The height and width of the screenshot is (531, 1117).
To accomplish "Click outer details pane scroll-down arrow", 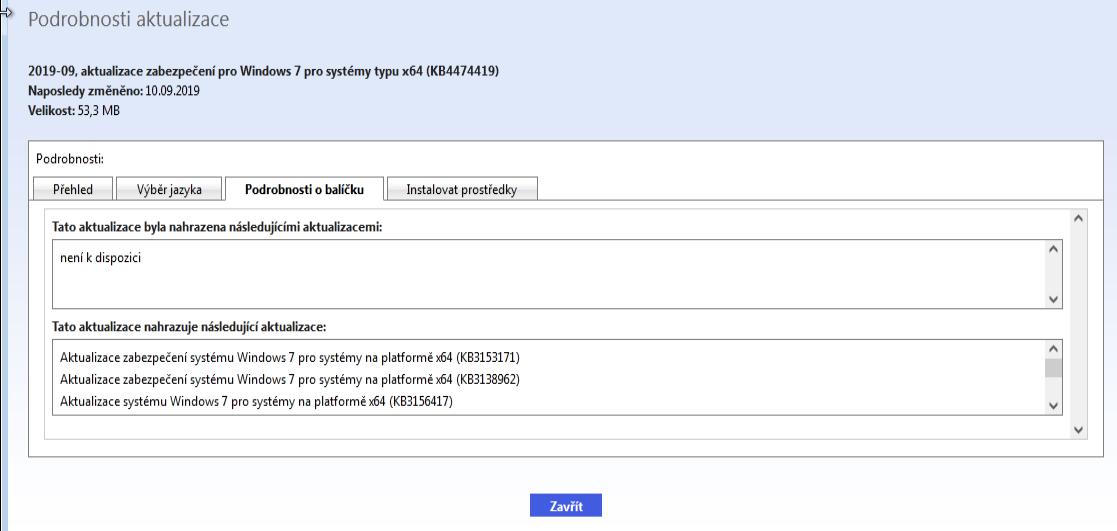I will (x=1078, y=429).
